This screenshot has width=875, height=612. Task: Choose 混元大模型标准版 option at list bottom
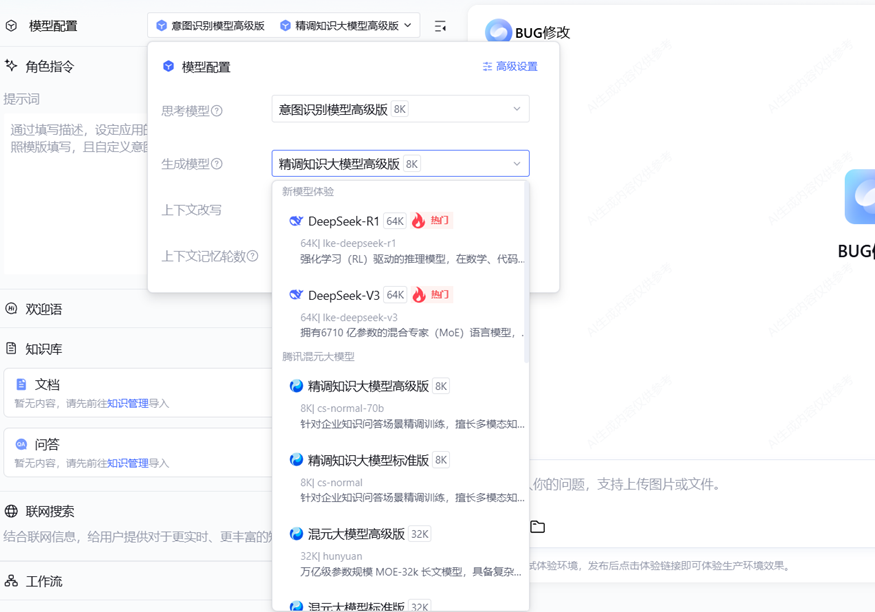point(400,605)
